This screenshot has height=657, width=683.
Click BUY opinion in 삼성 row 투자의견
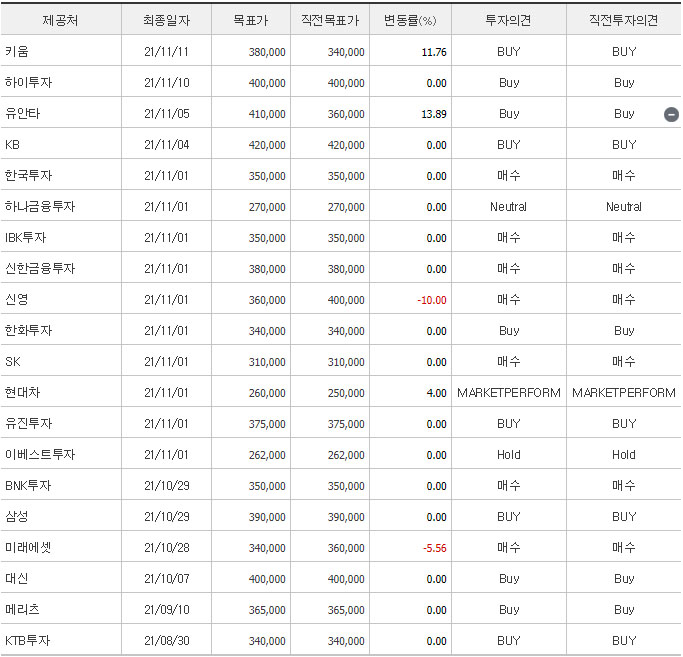509,516
